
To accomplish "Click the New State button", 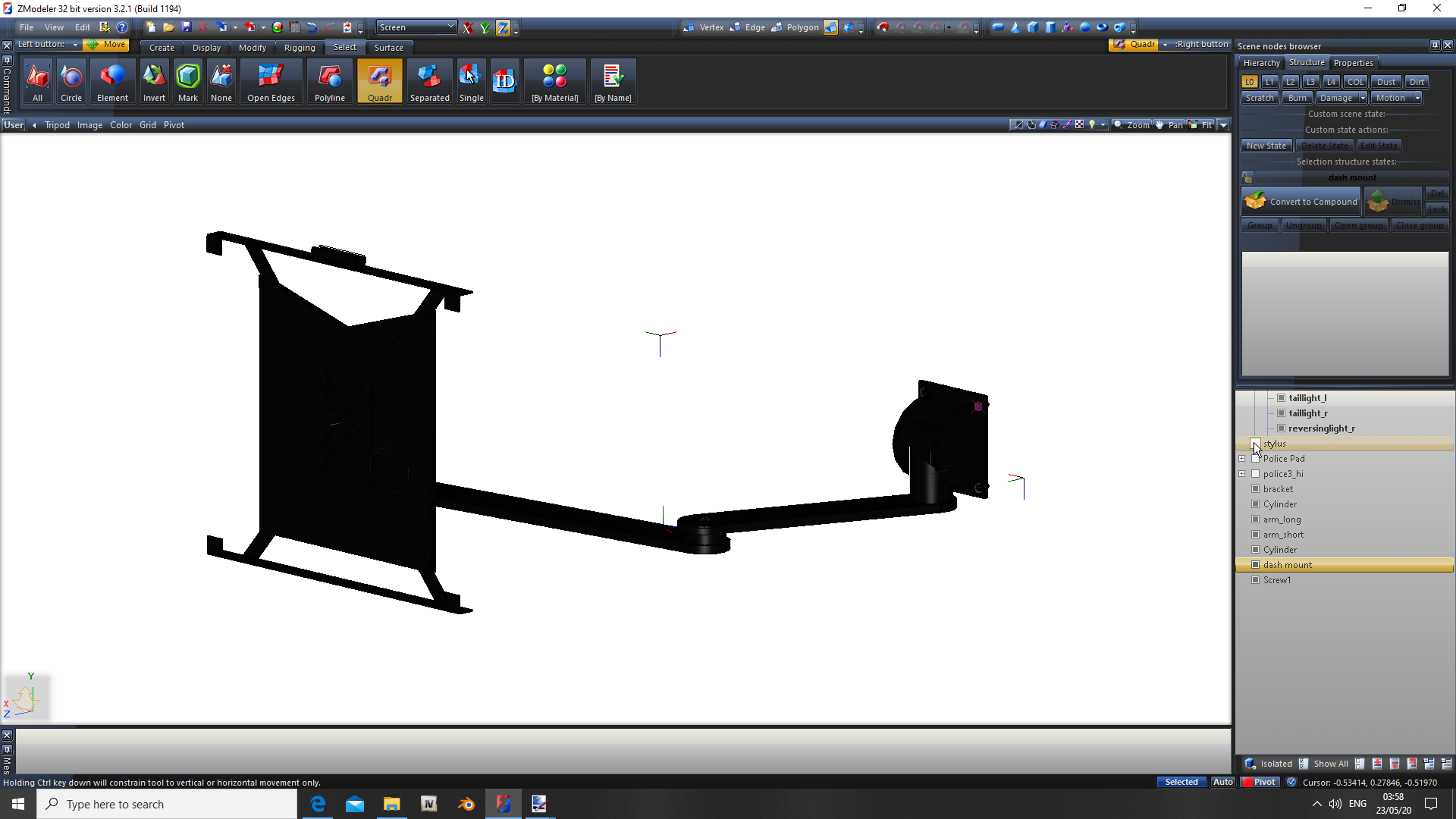I will 1266,146.
